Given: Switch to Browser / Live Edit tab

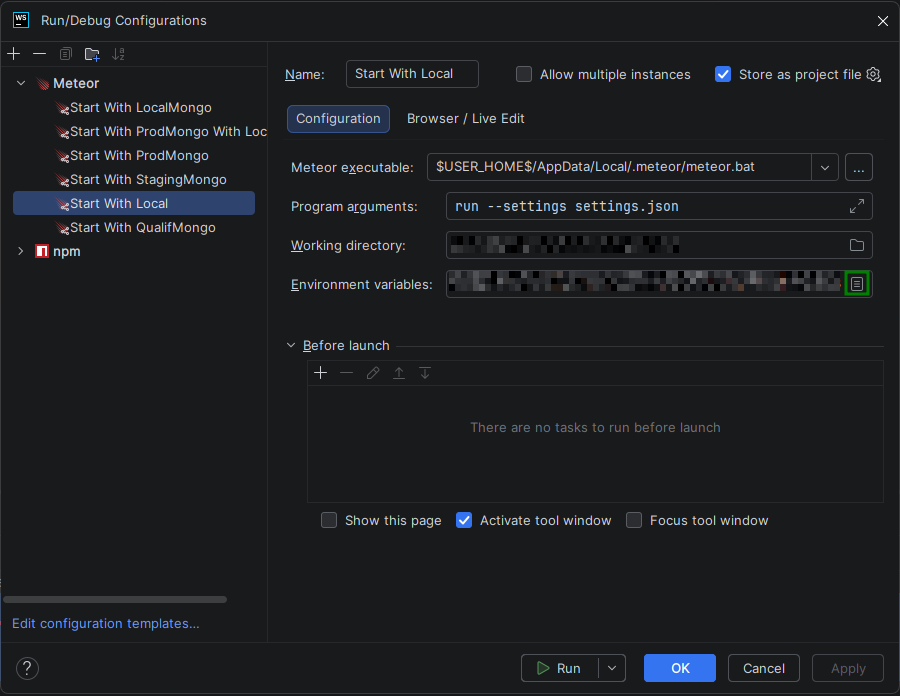Looking at the screenshot, I should click(x=465, y=118).
